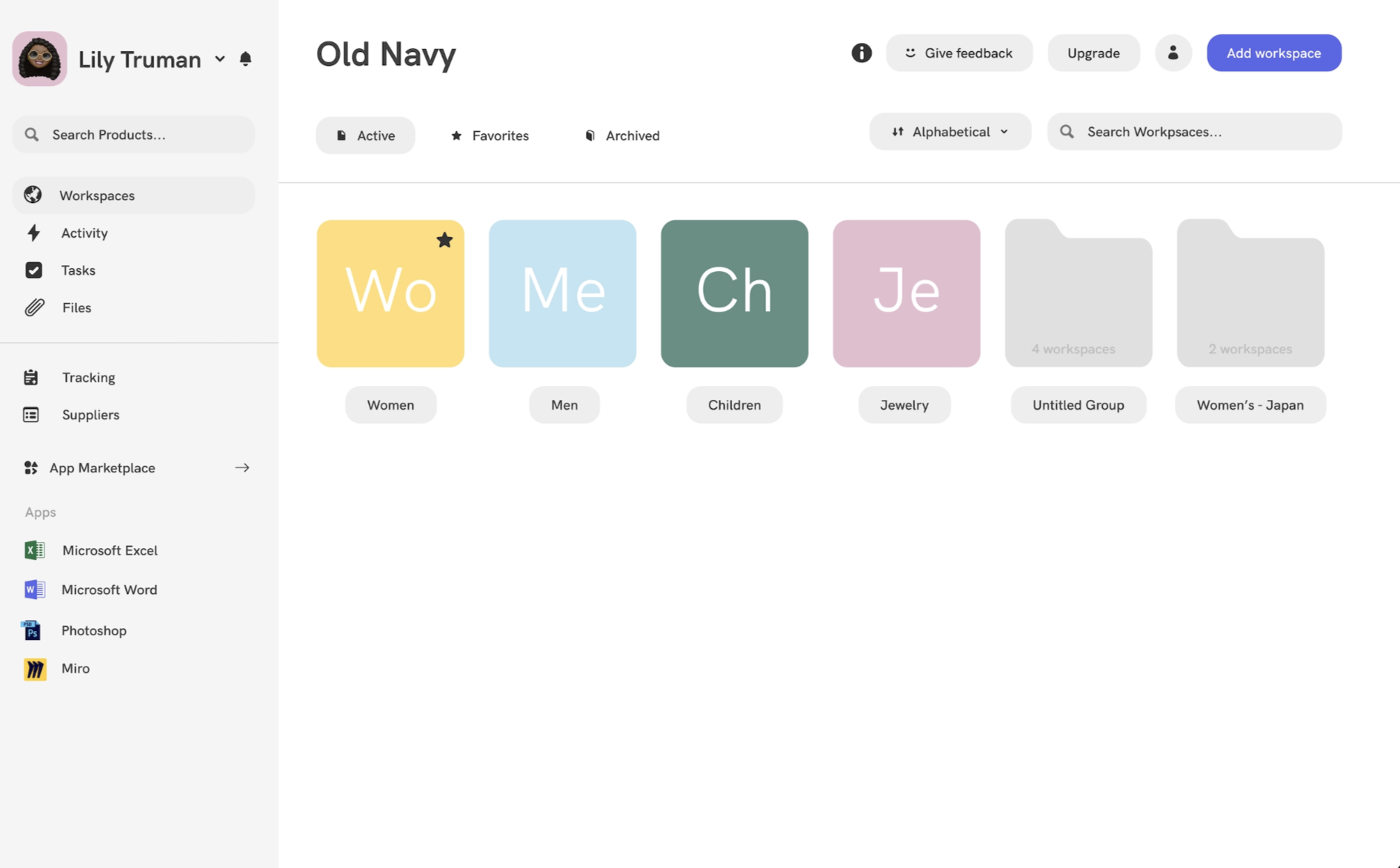Toggle the favorite star on Women workspace
The image size is (1400, 868).
(444, 239)
